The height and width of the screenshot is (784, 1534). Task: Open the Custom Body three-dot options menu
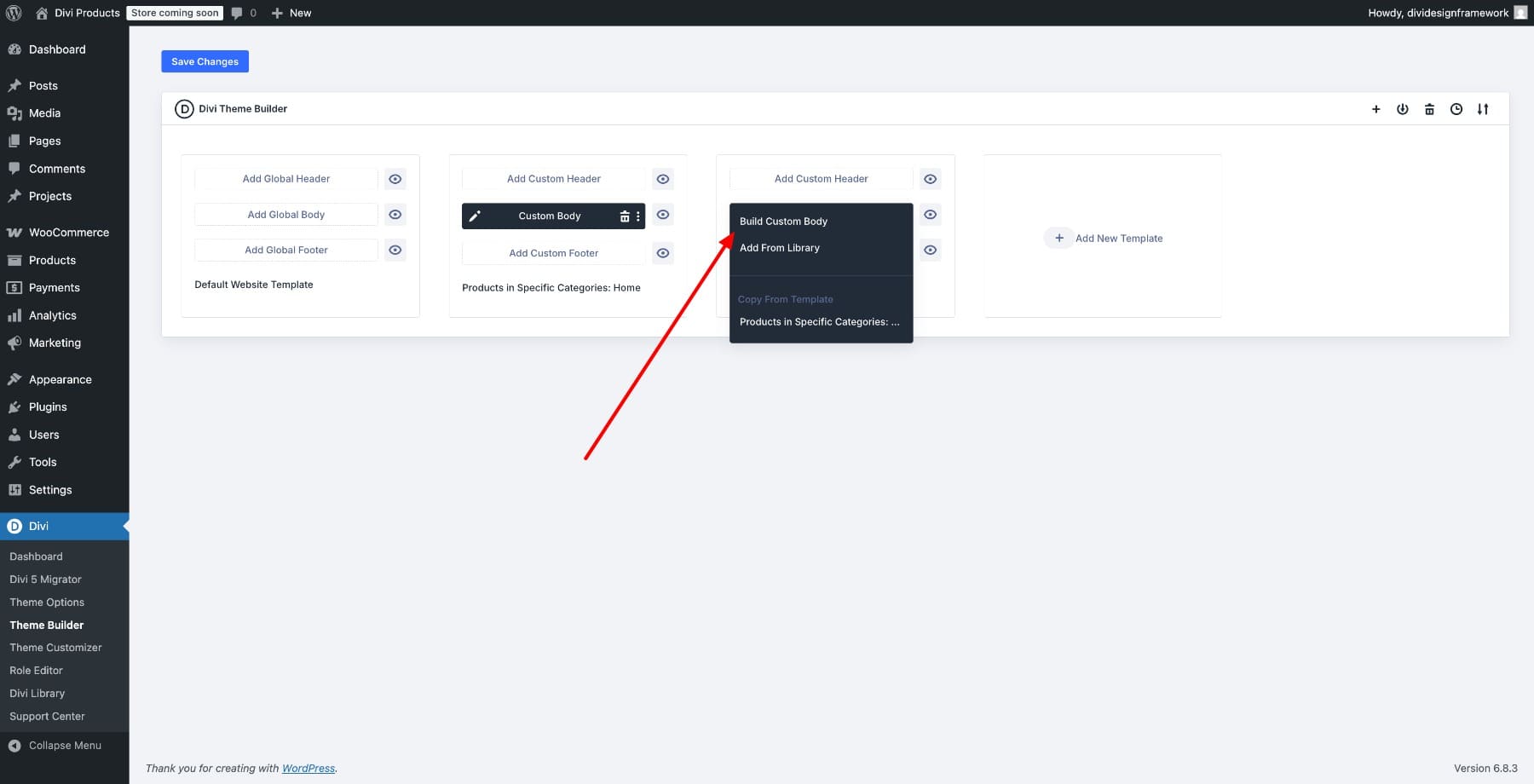pyautogui.click(x=637, y=216)
